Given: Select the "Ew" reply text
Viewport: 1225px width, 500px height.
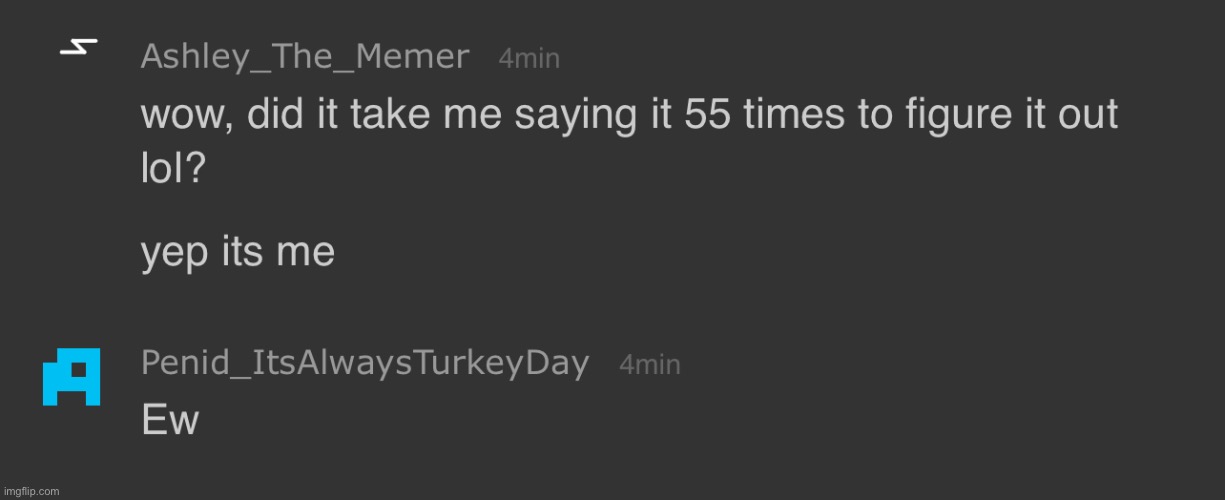Looking at the screenshot, I should [170, 420].
